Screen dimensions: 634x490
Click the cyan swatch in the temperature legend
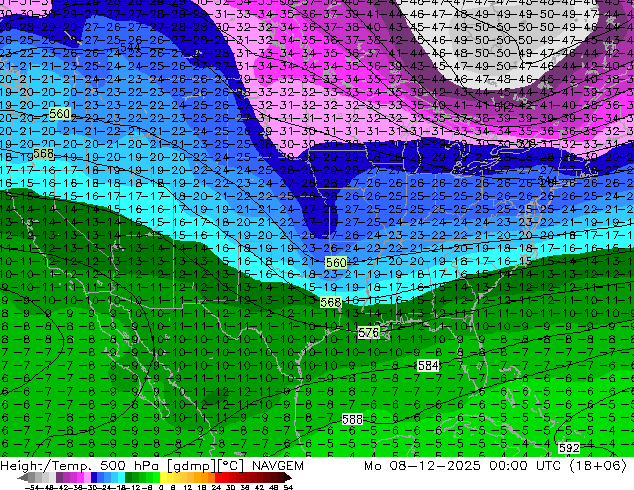point(121,478)
